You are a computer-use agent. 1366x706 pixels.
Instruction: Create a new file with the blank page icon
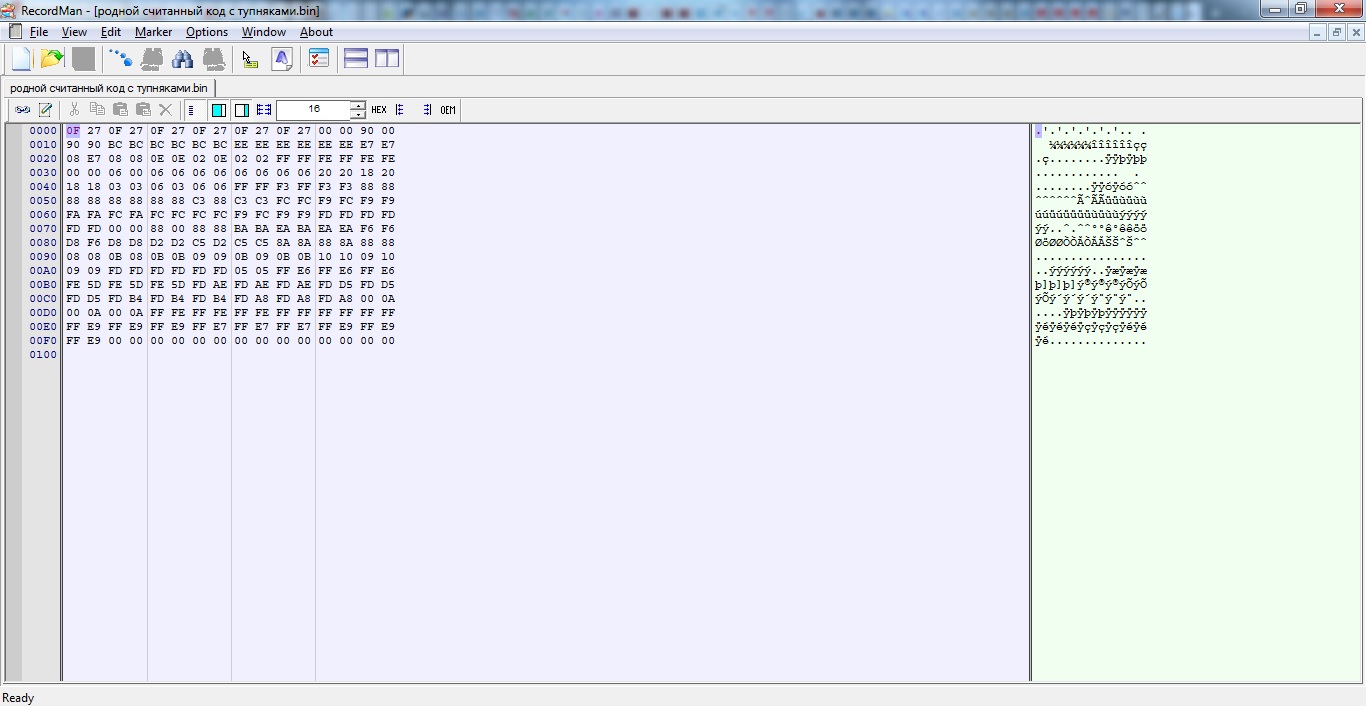(21, 59)
